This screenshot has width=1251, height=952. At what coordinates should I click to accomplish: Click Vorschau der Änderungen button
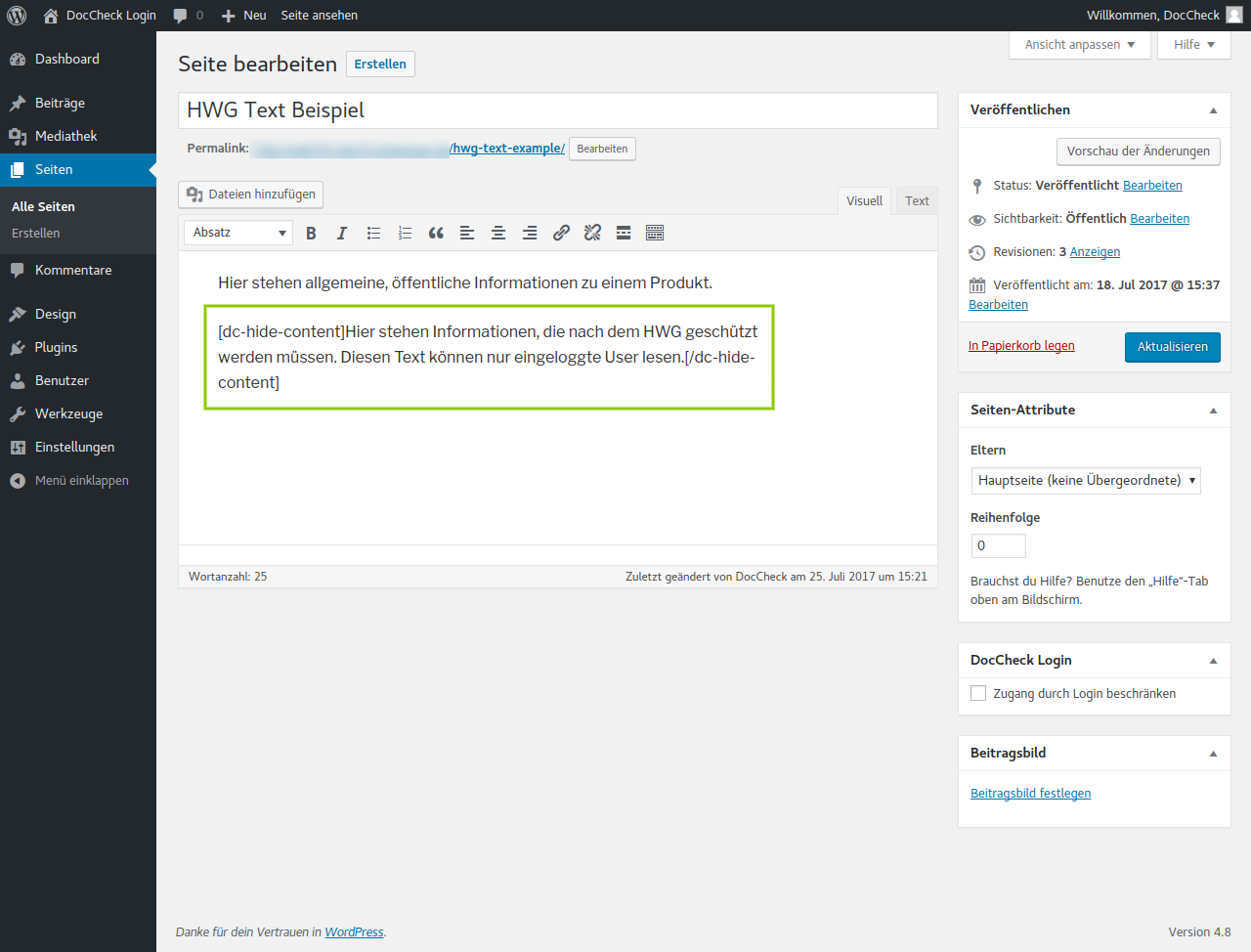1139,151
